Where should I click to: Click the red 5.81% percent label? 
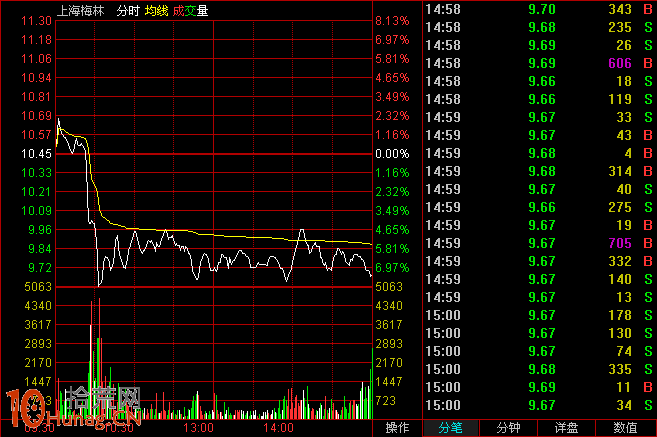(392, 59)
